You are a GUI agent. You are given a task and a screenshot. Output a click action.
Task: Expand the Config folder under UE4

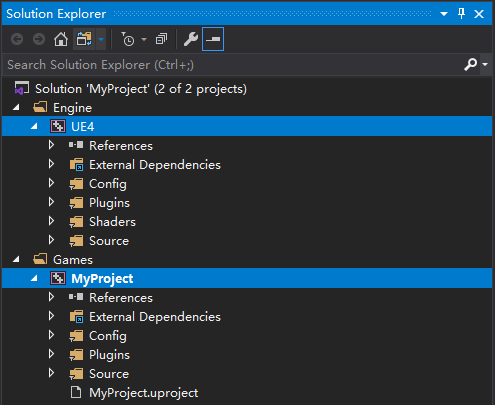coord(51,183)
